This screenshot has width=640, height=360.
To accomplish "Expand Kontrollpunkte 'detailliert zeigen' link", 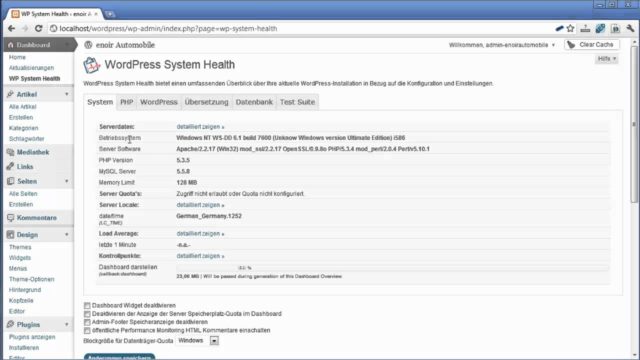I will click(x=200, y=256).
